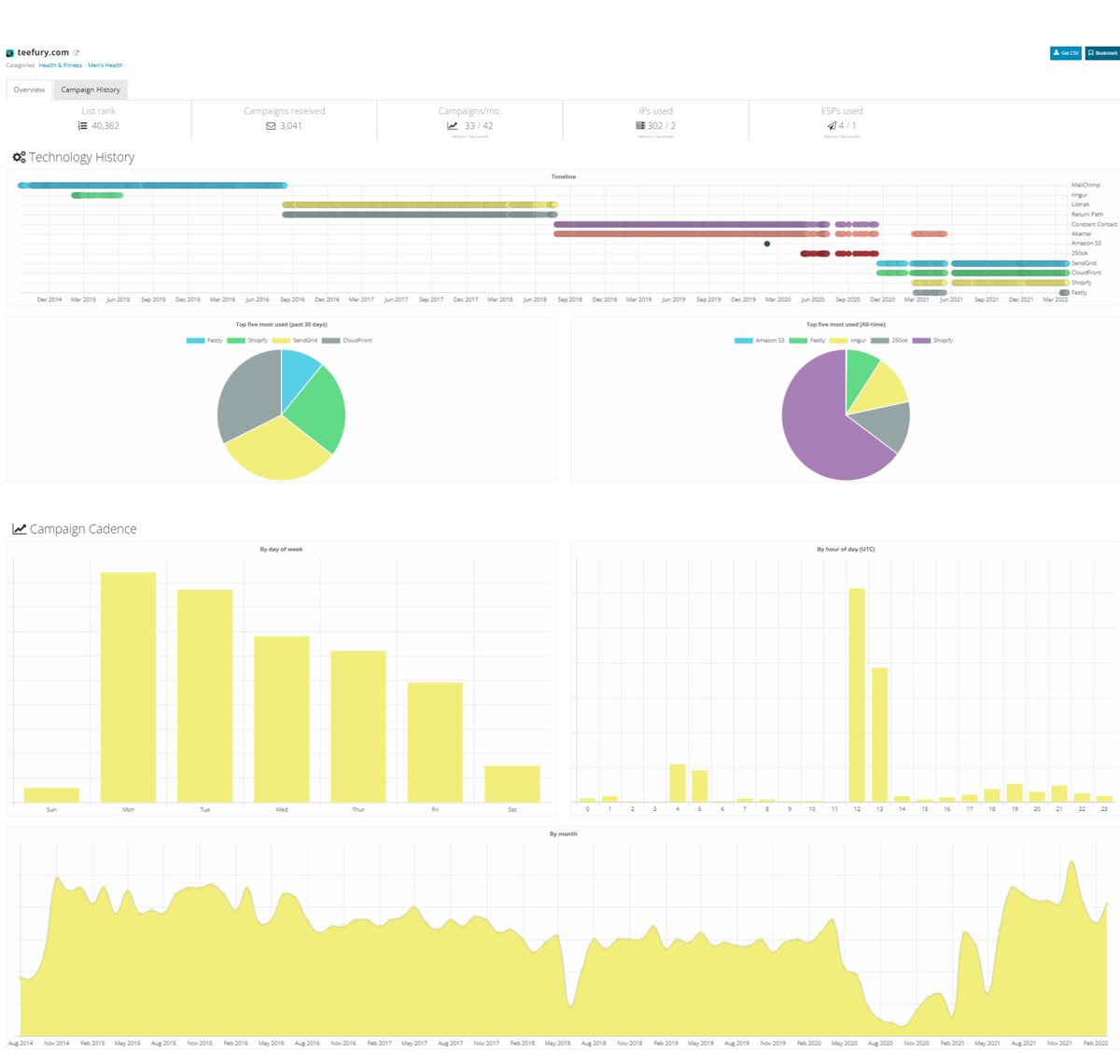The image size is (1120, 1064).
Task: Click the CloudFront timeline row label
Action: point(1086,273)
